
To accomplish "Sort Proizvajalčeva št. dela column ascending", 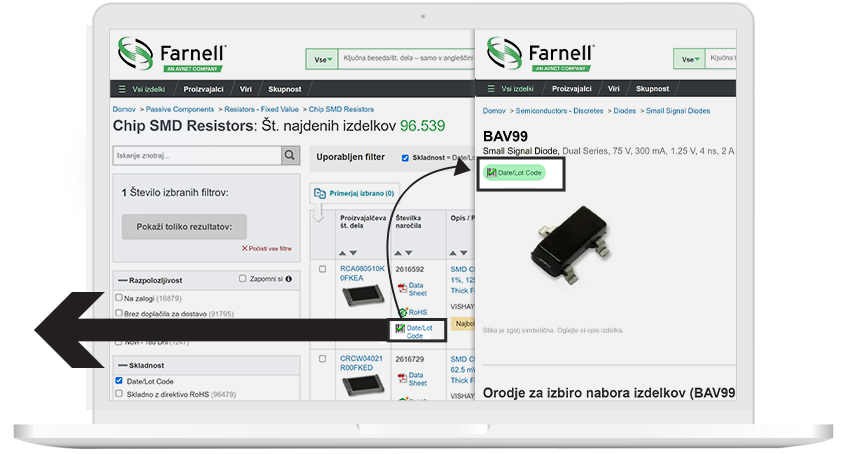I will 343,253.
